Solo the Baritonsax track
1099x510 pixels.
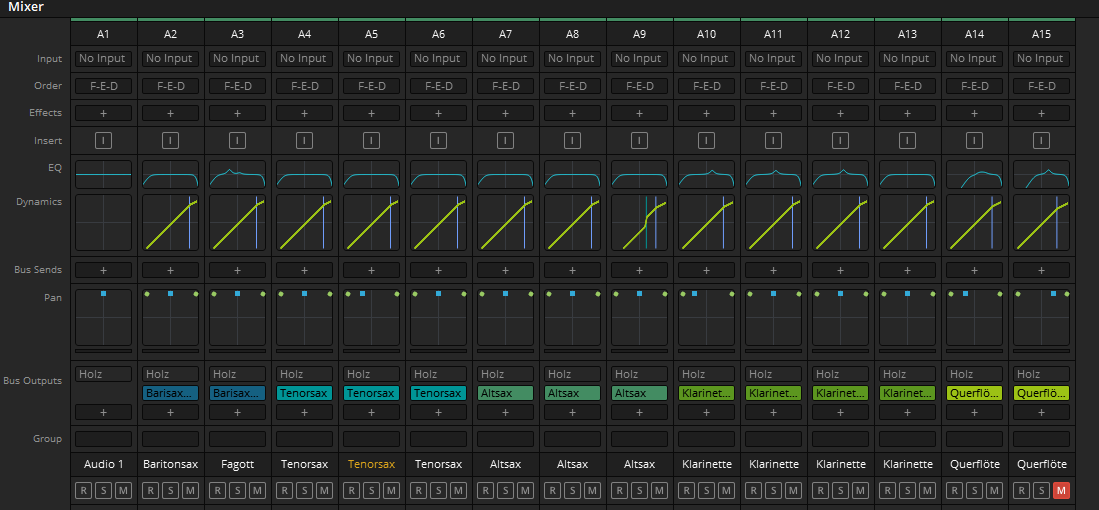(x=170, y=490)
